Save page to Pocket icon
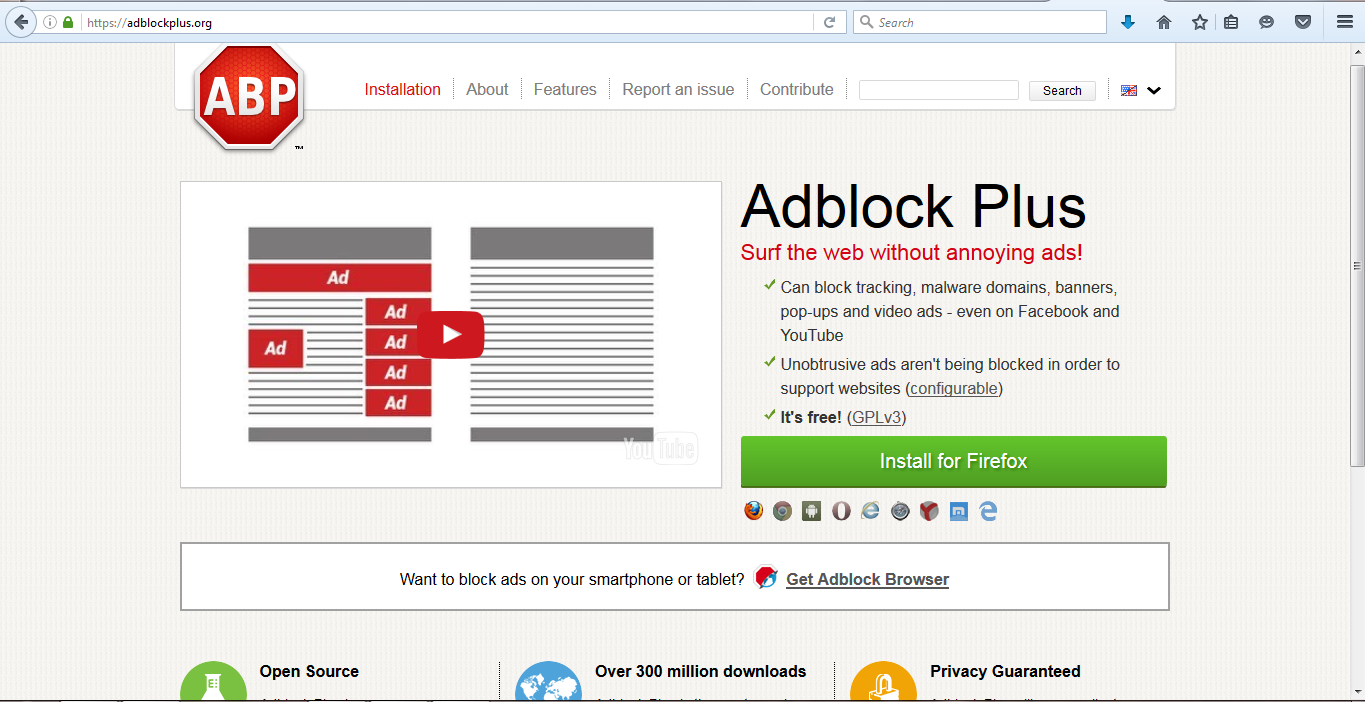Image resolution: width=1365 pixels, height=702 pixels. point(1303,22)
